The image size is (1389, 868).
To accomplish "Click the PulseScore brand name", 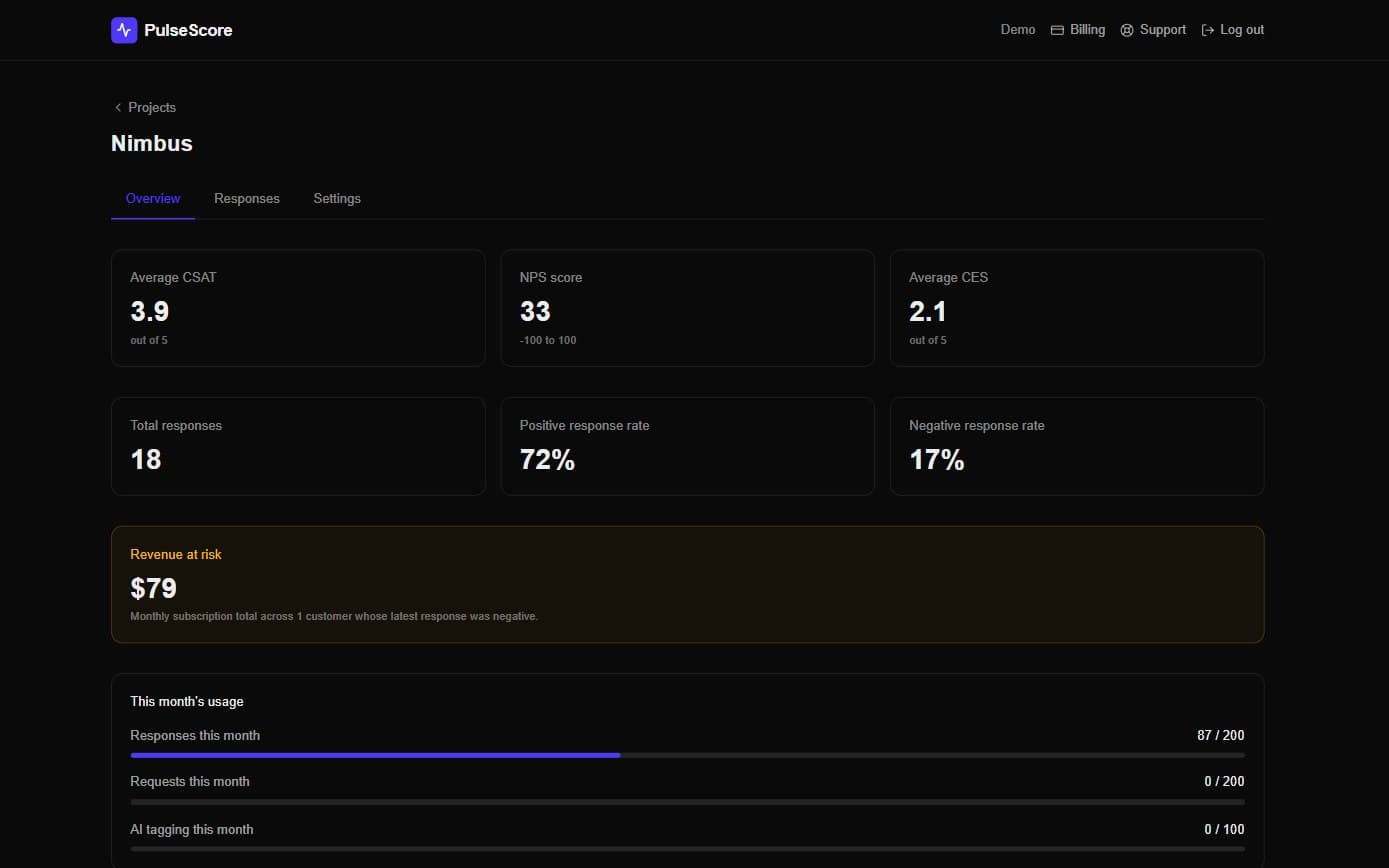I will pos(188,30).
